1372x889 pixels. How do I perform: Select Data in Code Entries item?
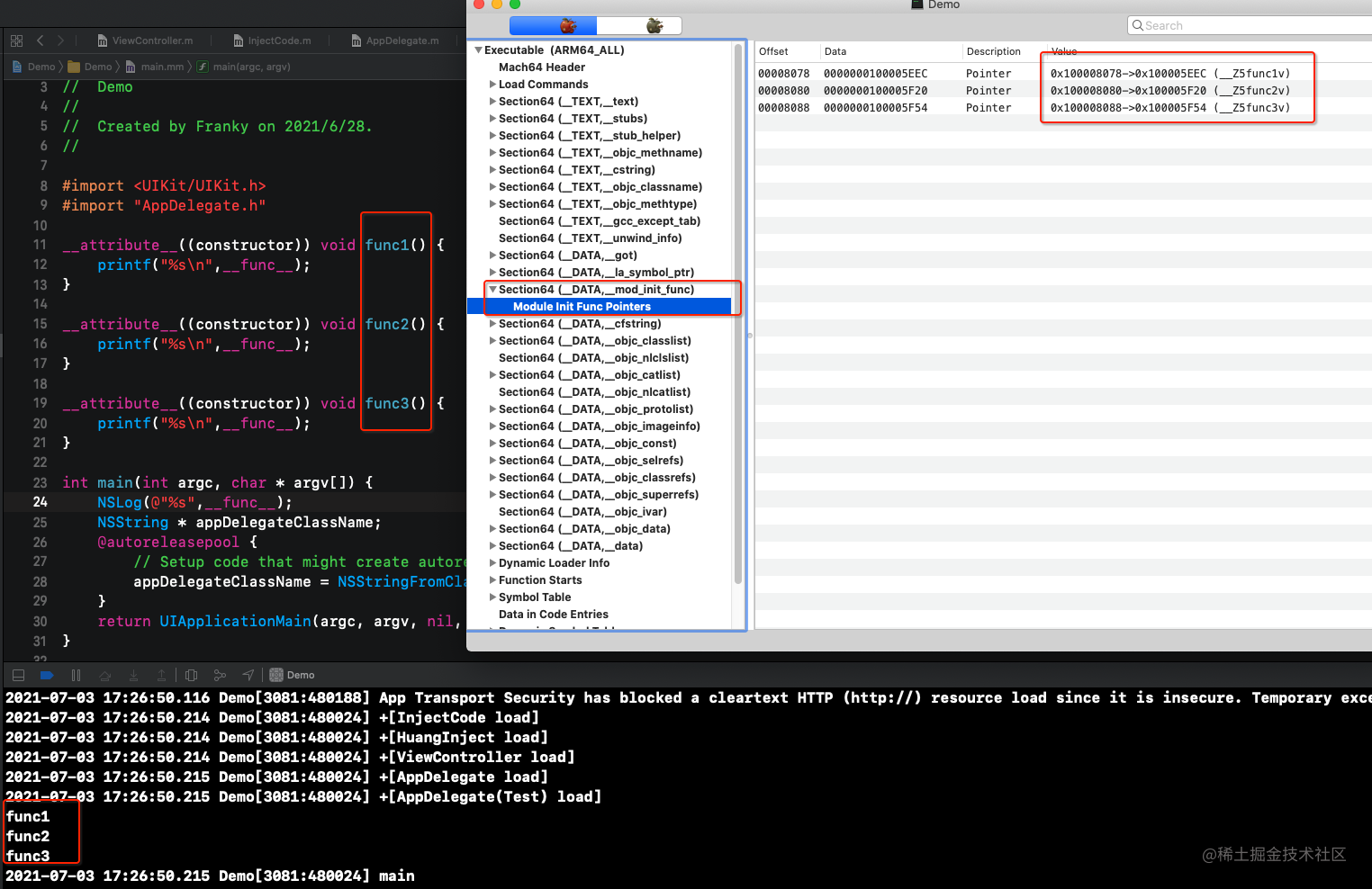[x=554, y=615]
